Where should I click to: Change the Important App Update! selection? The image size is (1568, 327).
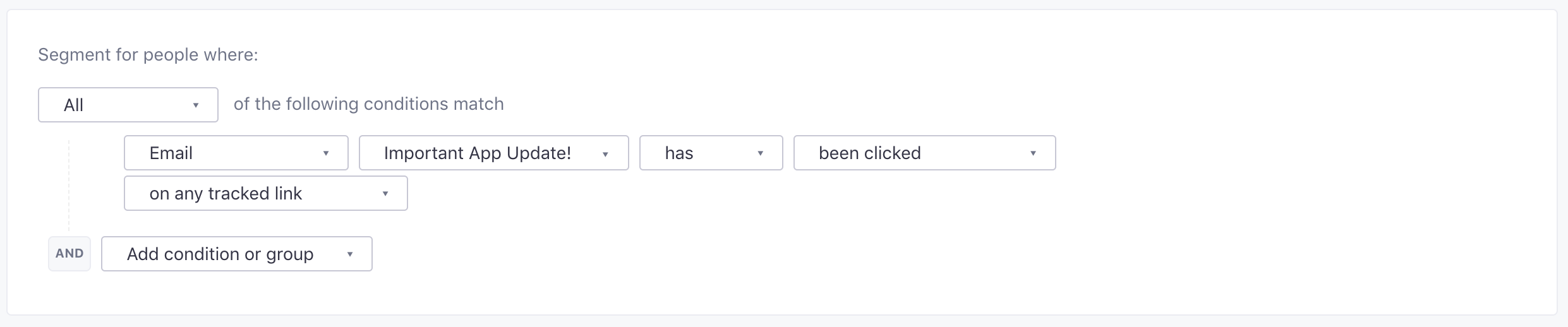[493, 153]
